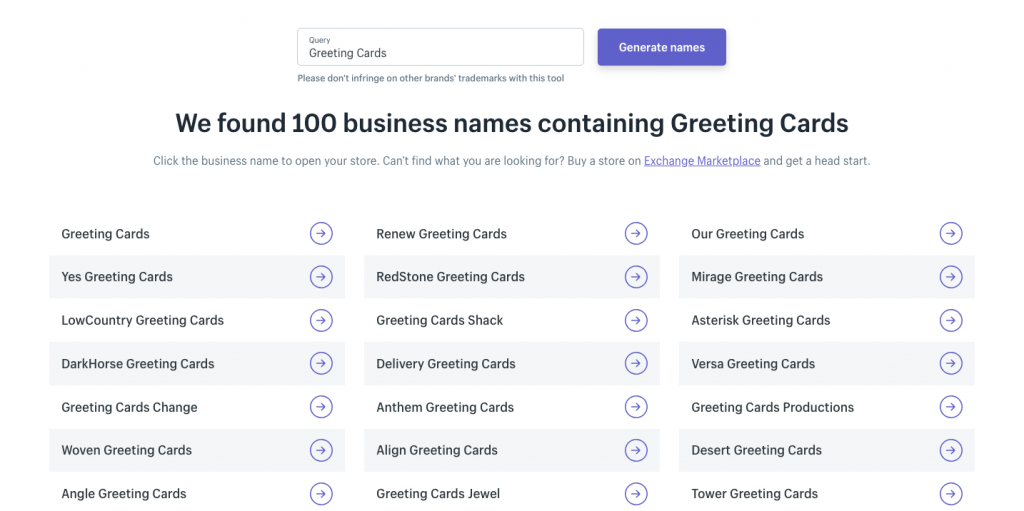Click the Query input field
Screen dimensions: 1024x511
pyautogui.click(x=440, y=48)
